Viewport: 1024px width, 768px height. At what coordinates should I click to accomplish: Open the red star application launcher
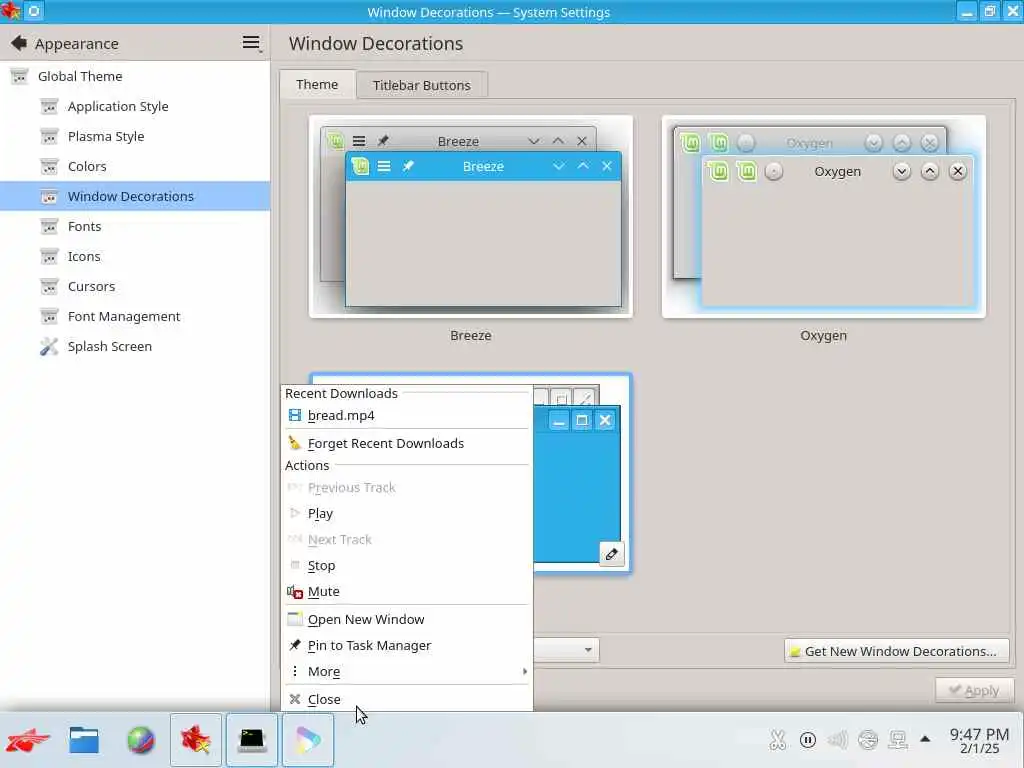27,741
